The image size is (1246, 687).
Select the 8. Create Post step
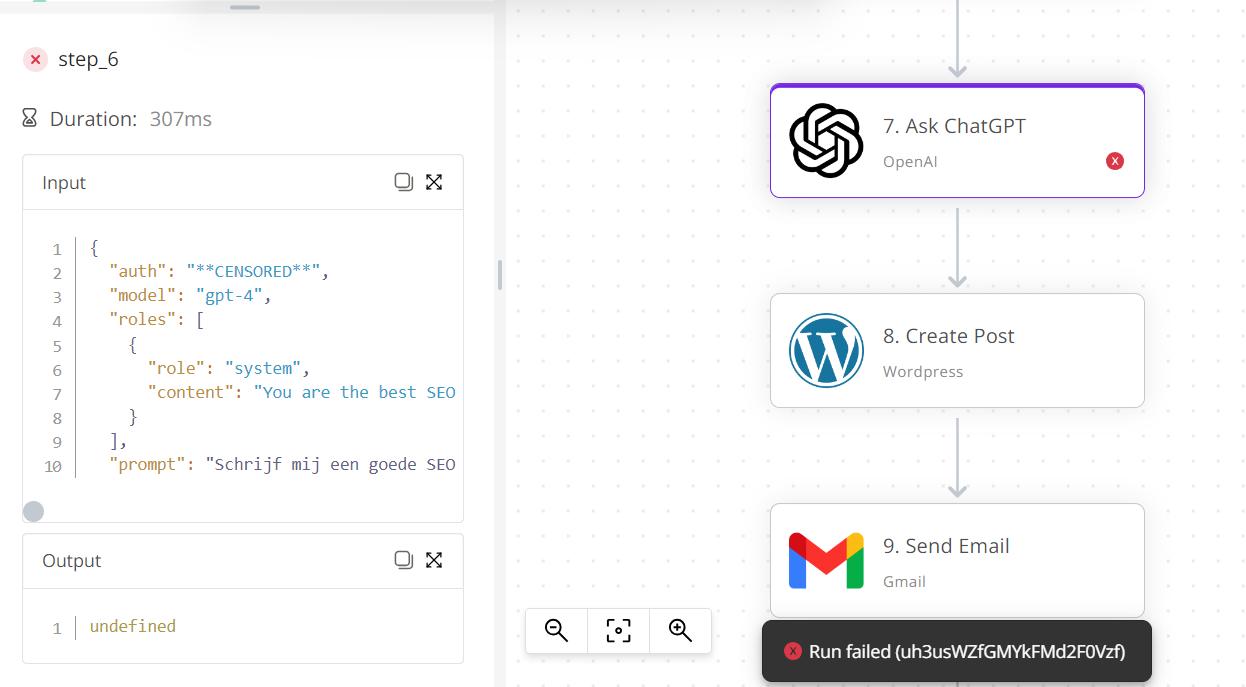pyautogui.click(x=957, y=351)
